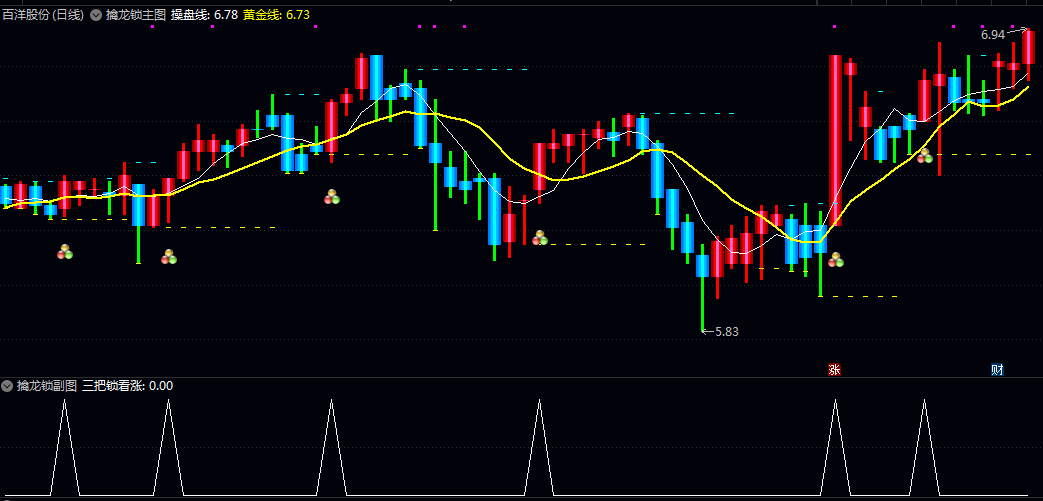
Task: Click the 黄金线: 6.73 value label
Action: (276, 15)
